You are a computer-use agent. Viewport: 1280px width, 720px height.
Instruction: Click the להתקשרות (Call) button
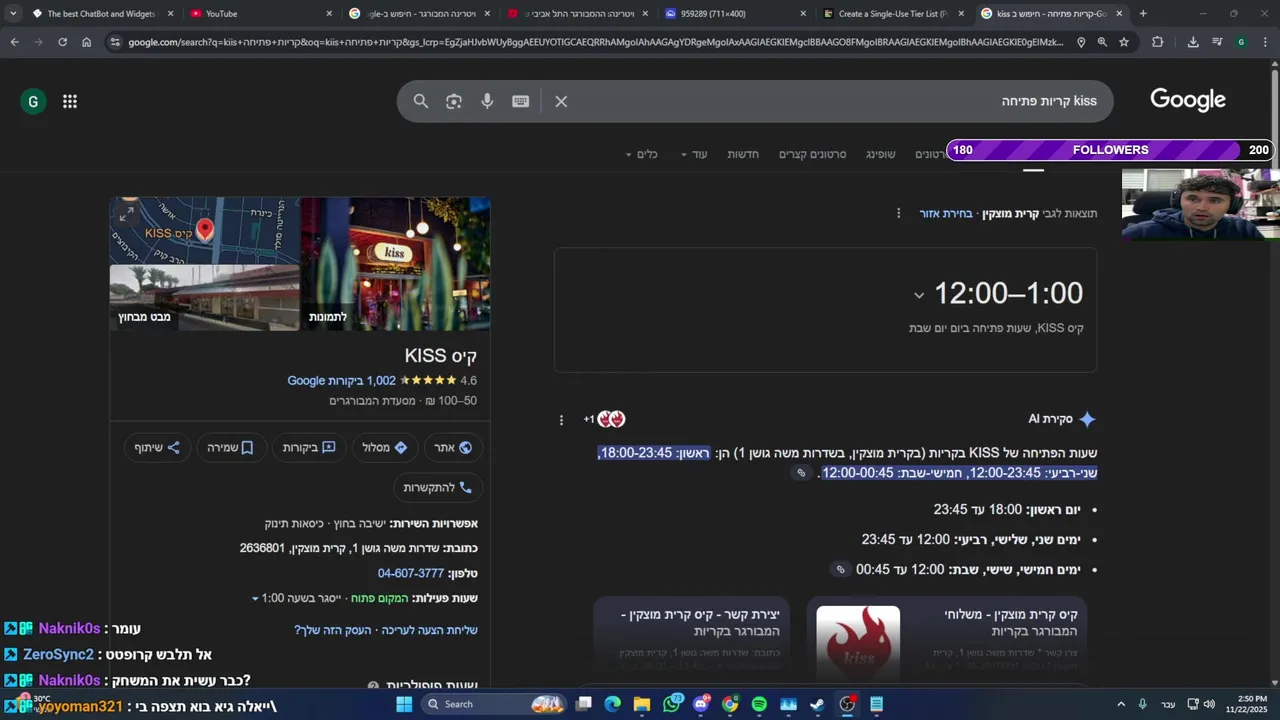click(x=438, y=488)
